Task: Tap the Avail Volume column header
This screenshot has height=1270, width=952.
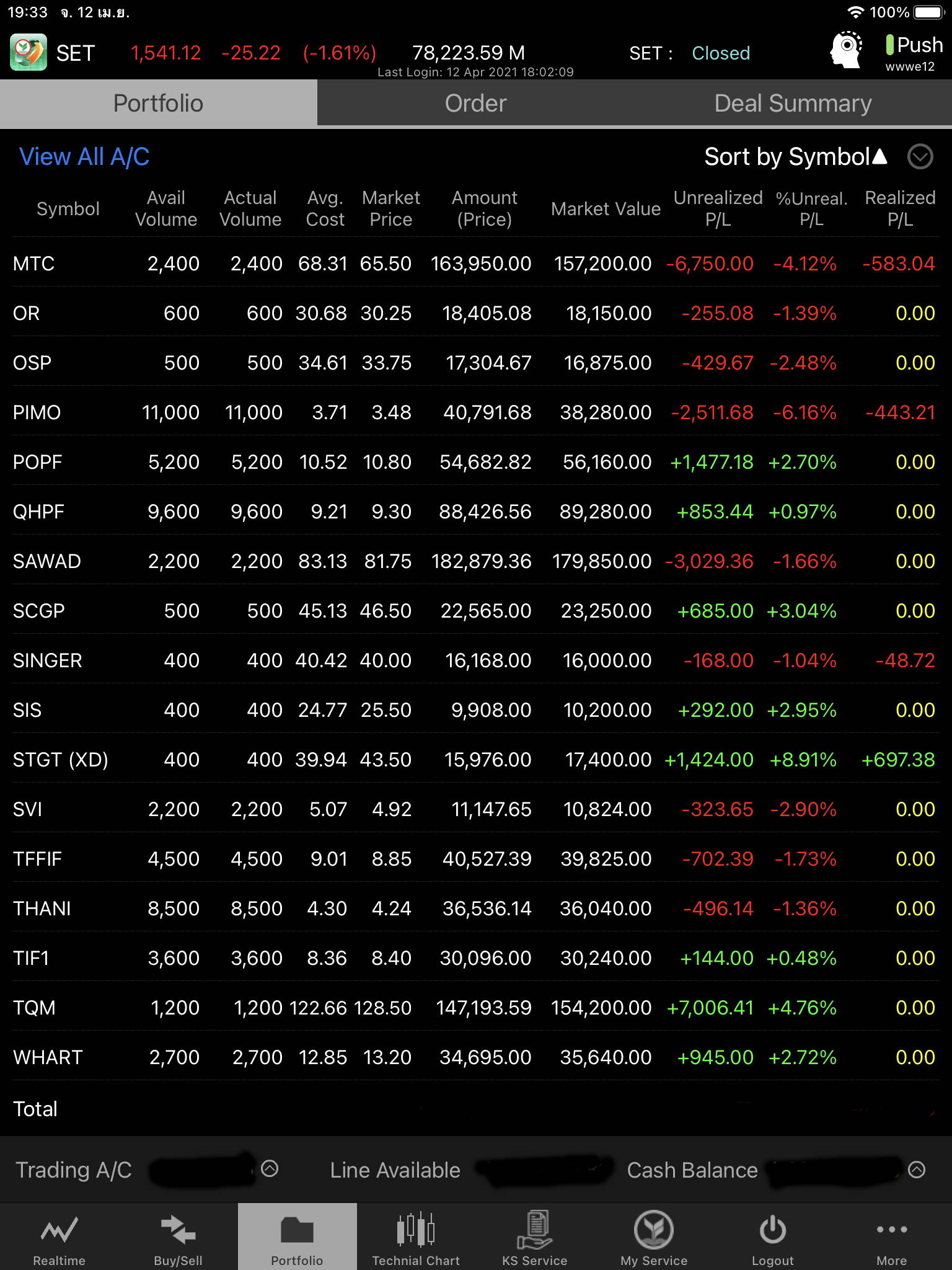Action: 166,208
